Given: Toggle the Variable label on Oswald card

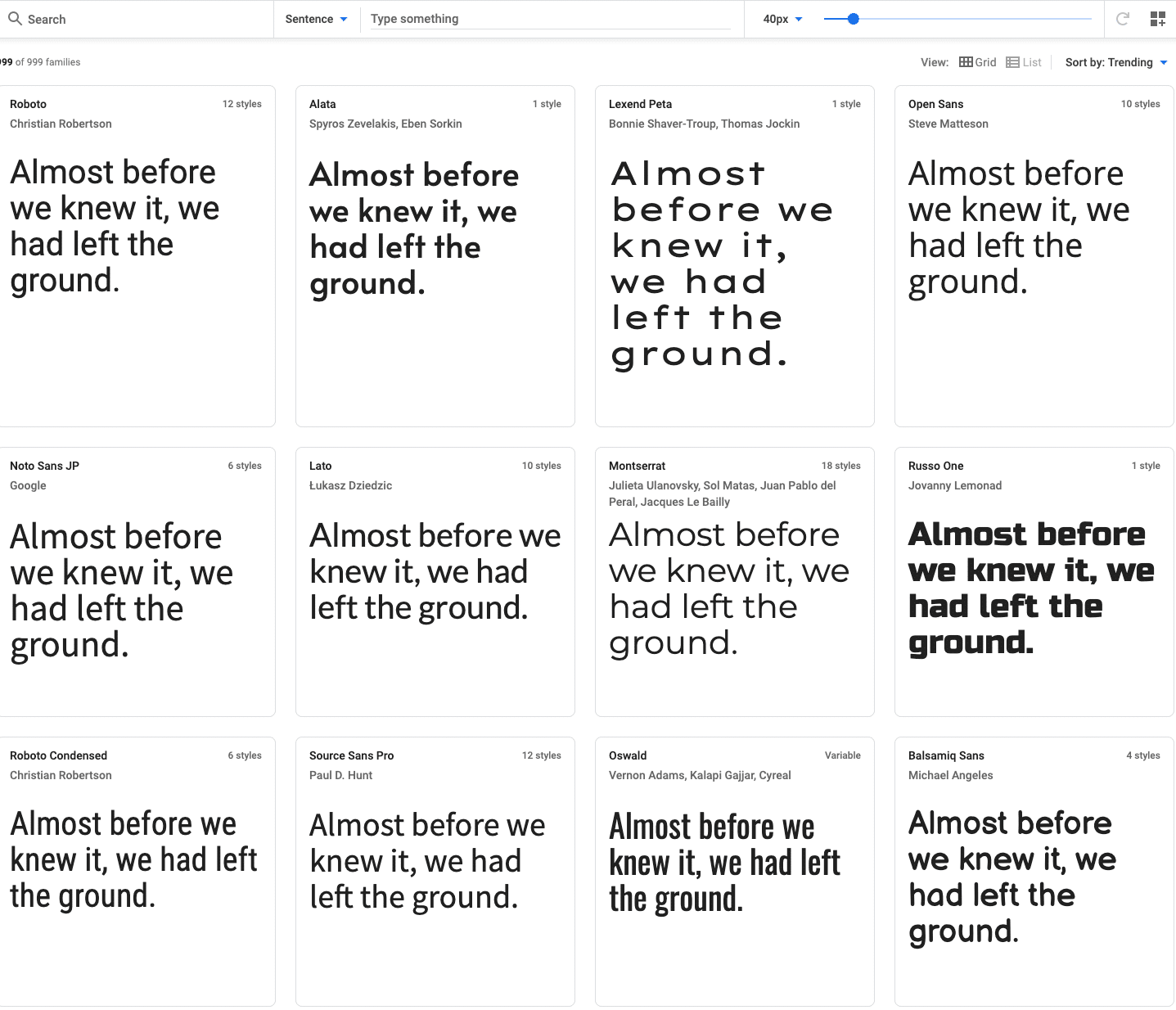Looking at the screenshot, I should [843, 755].
